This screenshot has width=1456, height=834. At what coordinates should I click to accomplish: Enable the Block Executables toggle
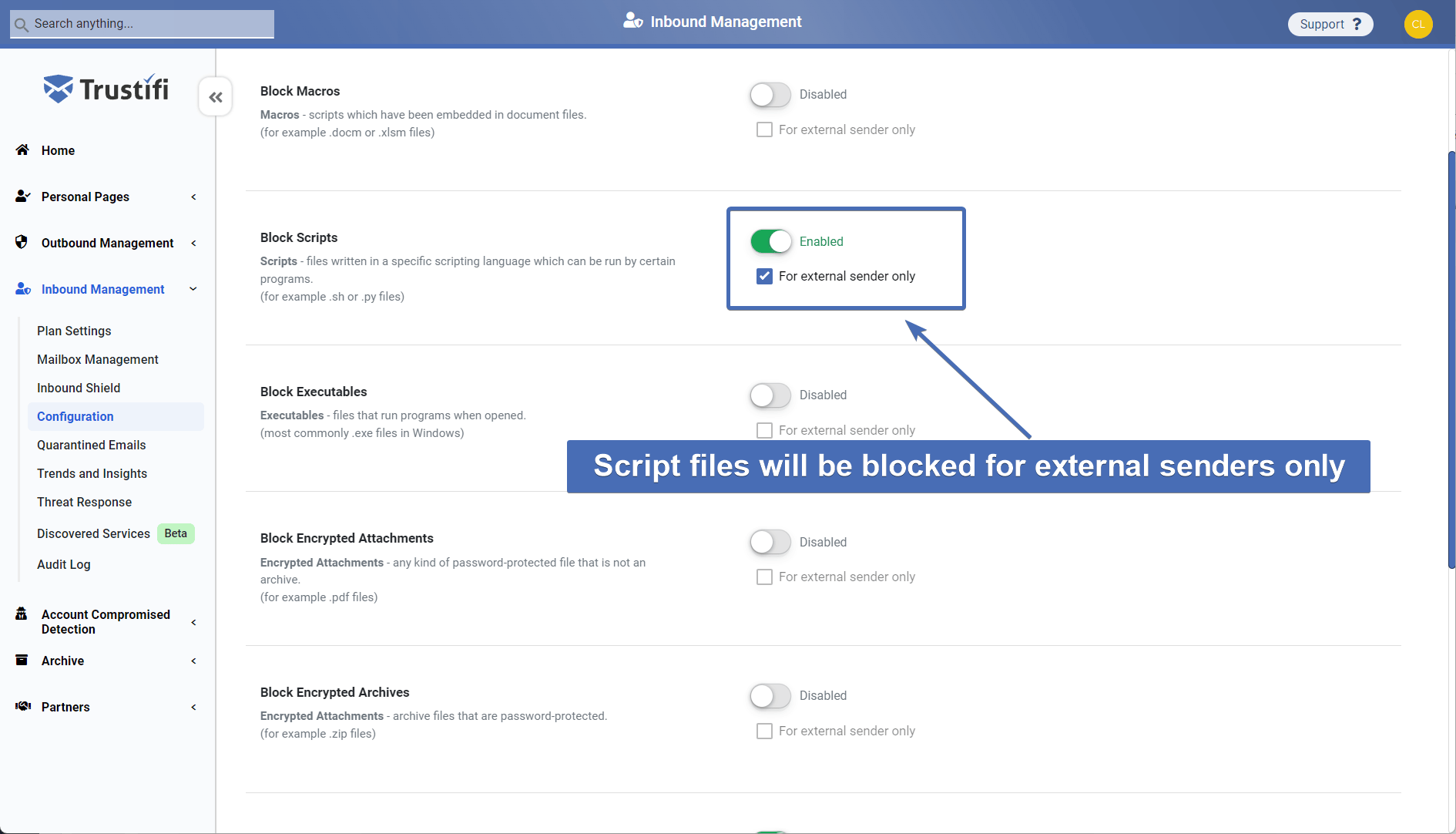pos(770,395)
